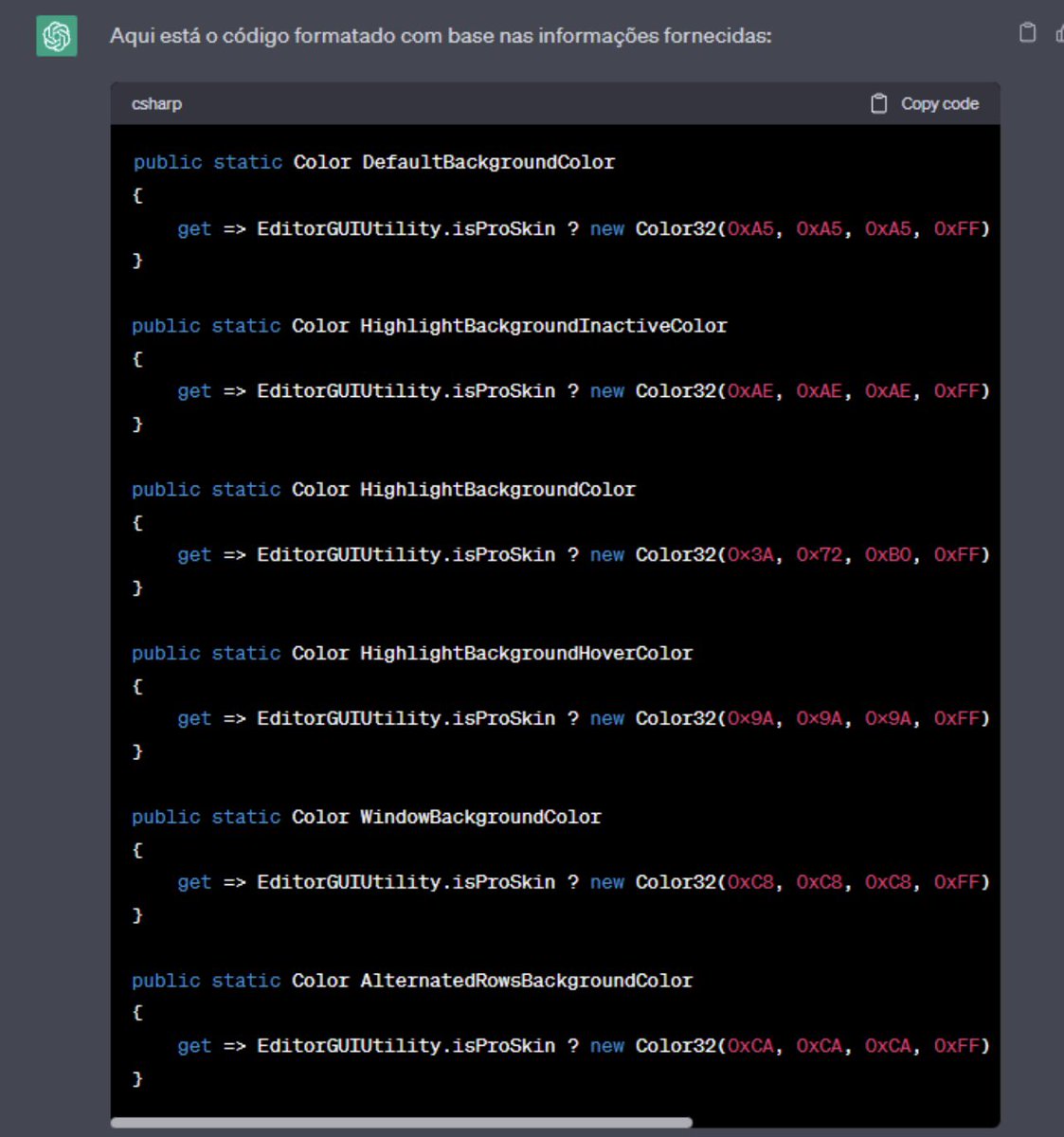Click the HighlightBackgroundColor property name
Image resolution: width=1064 pixels, height=1137 pixels.
[498, 490]
